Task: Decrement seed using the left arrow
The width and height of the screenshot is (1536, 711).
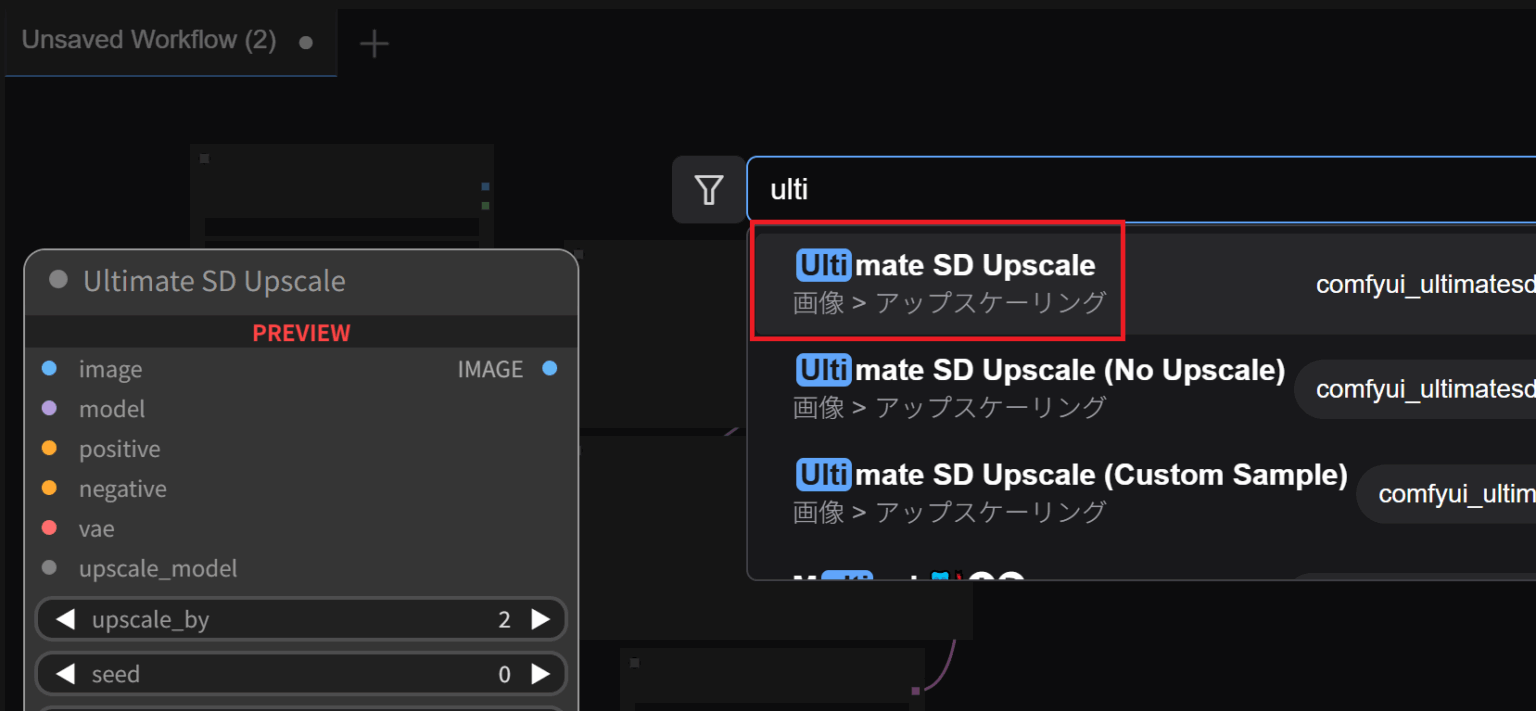Action: (63, 673)
